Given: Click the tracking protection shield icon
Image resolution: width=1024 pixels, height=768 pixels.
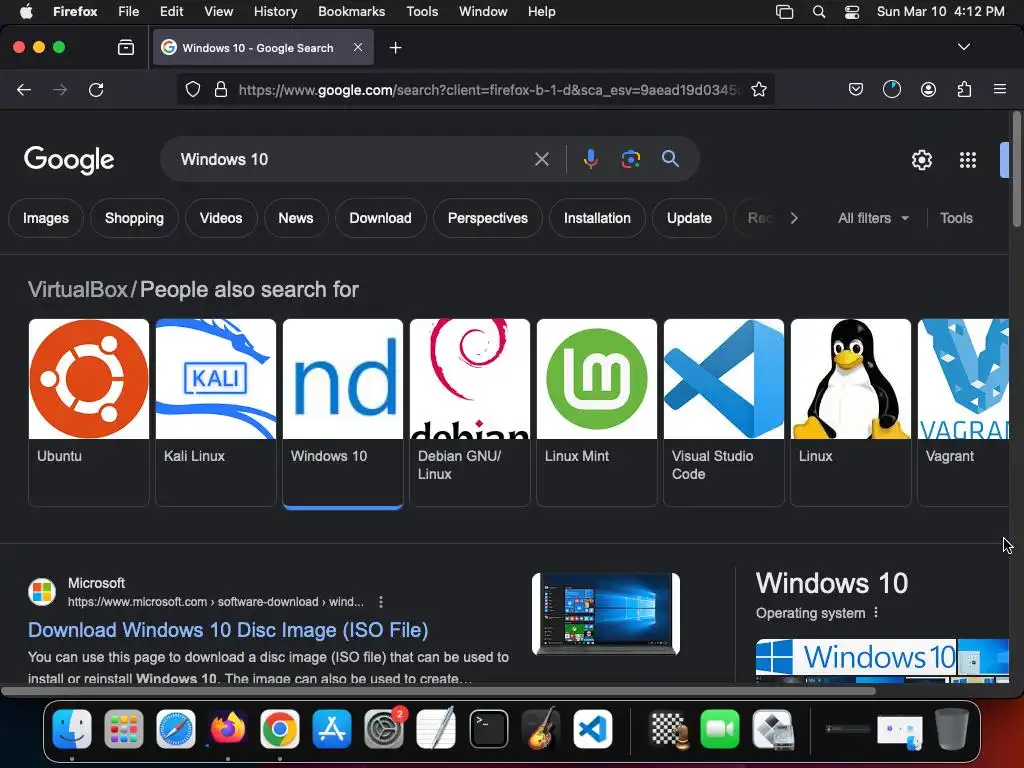Looking at the screenshot, I should click(193, 89).
